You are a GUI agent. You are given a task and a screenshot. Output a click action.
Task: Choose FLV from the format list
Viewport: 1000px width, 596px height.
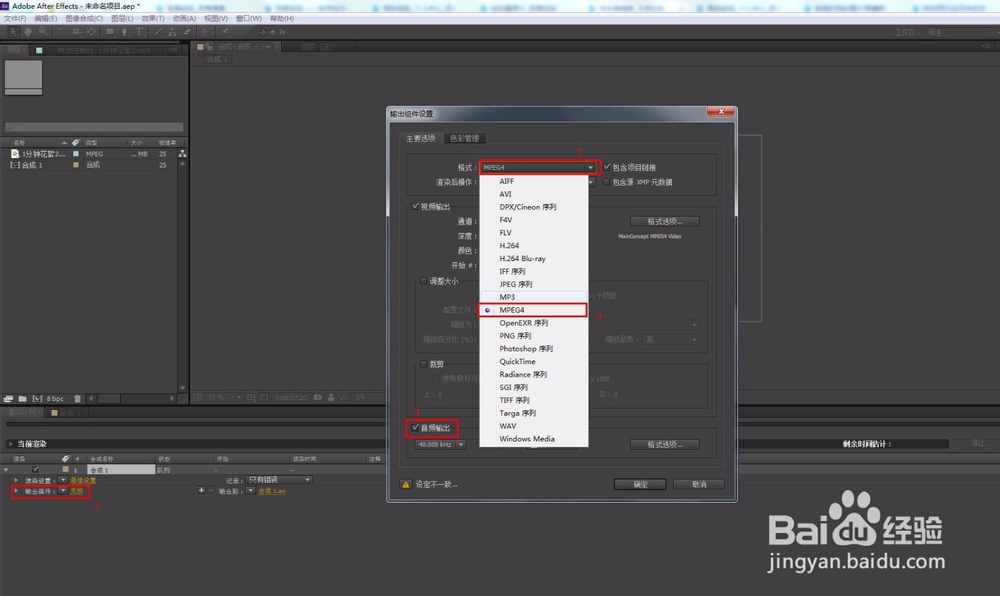point(534,233)
